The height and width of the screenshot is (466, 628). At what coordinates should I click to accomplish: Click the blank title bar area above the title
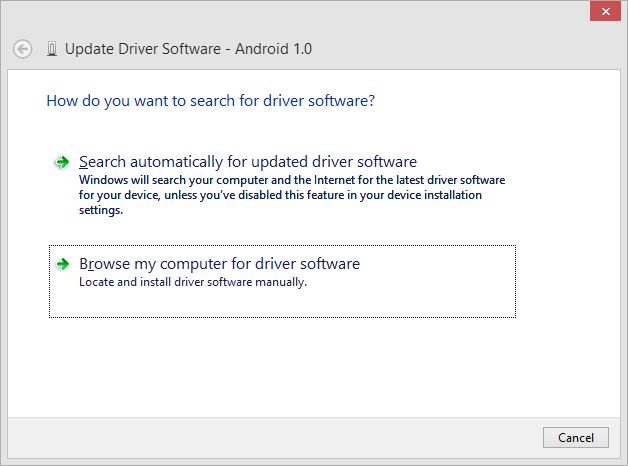tap(300, 14)
